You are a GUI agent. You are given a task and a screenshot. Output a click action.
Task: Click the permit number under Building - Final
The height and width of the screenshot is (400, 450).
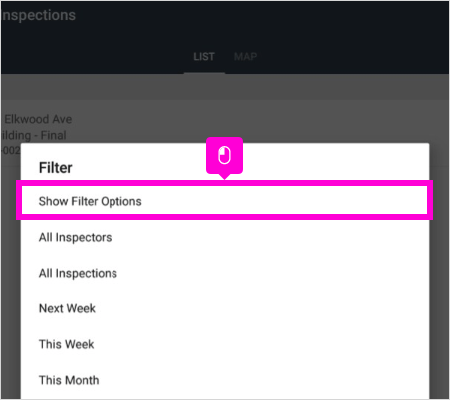[11, 151]
